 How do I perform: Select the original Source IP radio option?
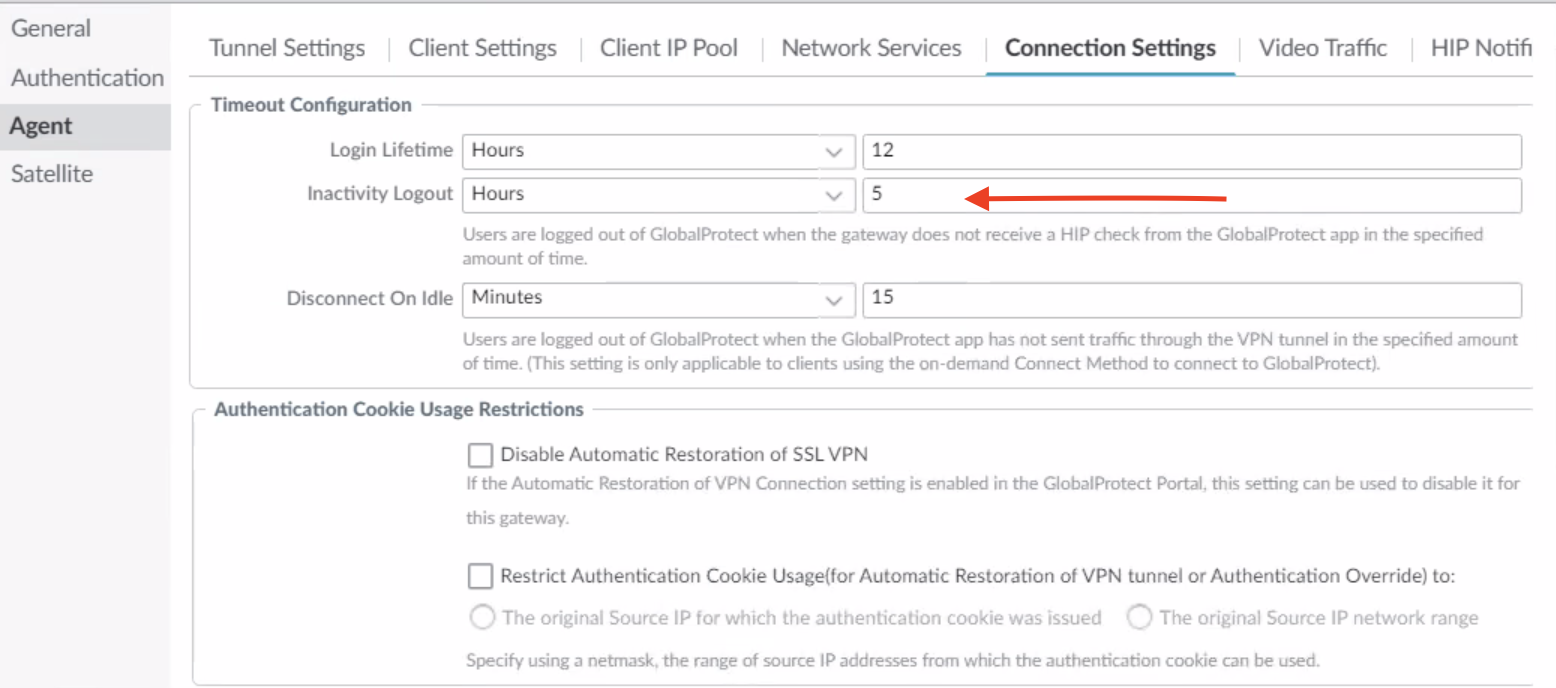tap(482, 618)
